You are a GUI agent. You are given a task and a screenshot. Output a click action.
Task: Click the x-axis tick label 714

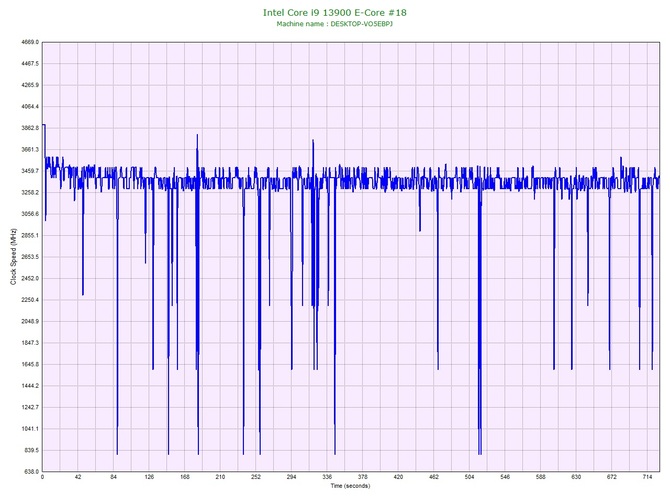click(x=647, y=477)
